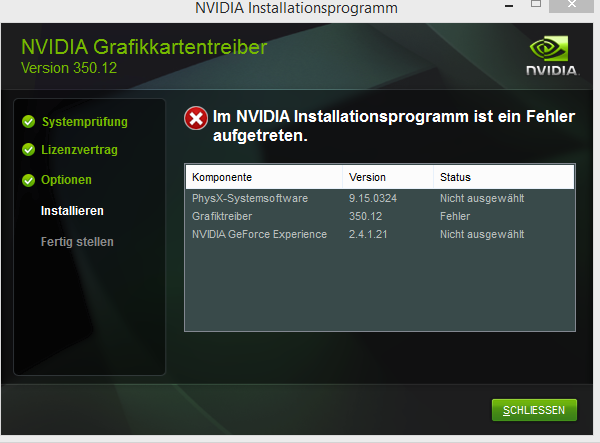600x443 pixels.
Task: Select the Optionen step
Action: tap(66, 180)
